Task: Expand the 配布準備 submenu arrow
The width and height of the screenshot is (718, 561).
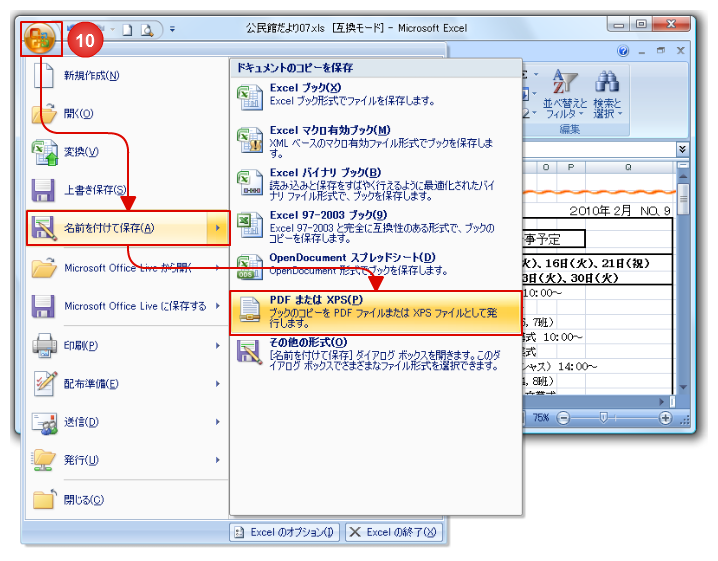Action: pos(218,384)
